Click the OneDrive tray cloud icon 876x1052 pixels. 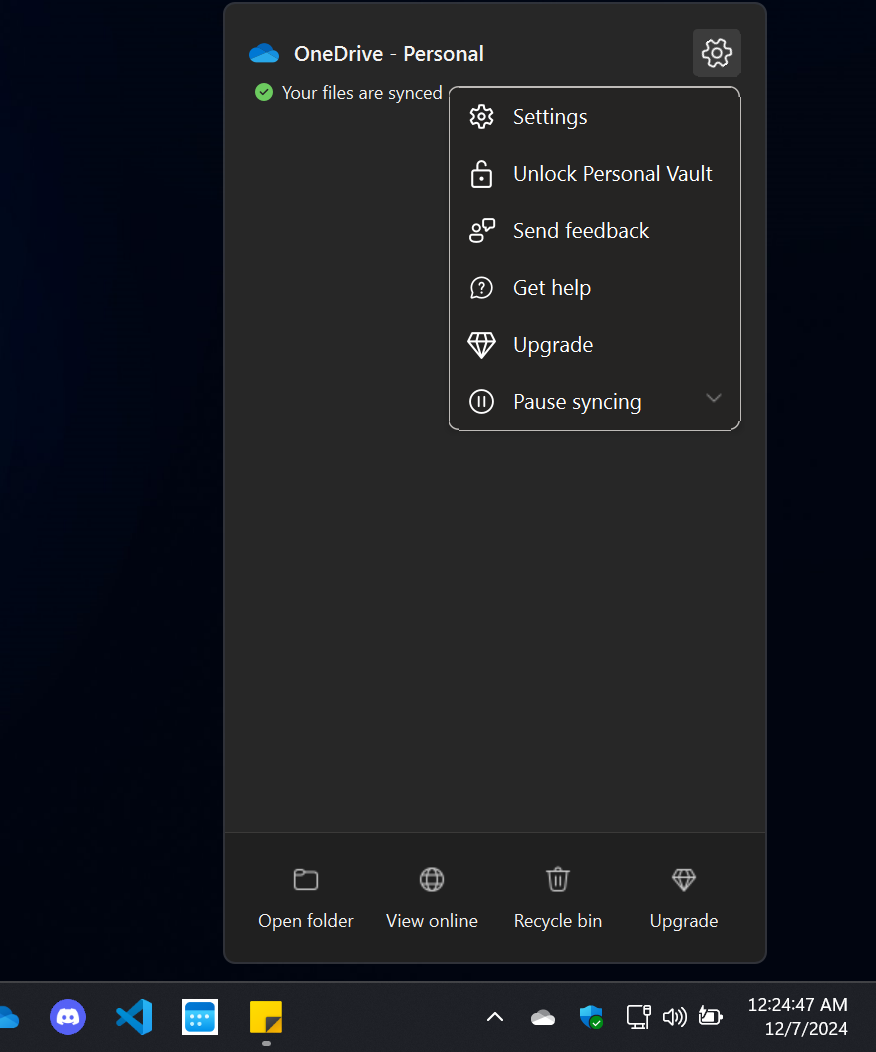point(543,1018)
